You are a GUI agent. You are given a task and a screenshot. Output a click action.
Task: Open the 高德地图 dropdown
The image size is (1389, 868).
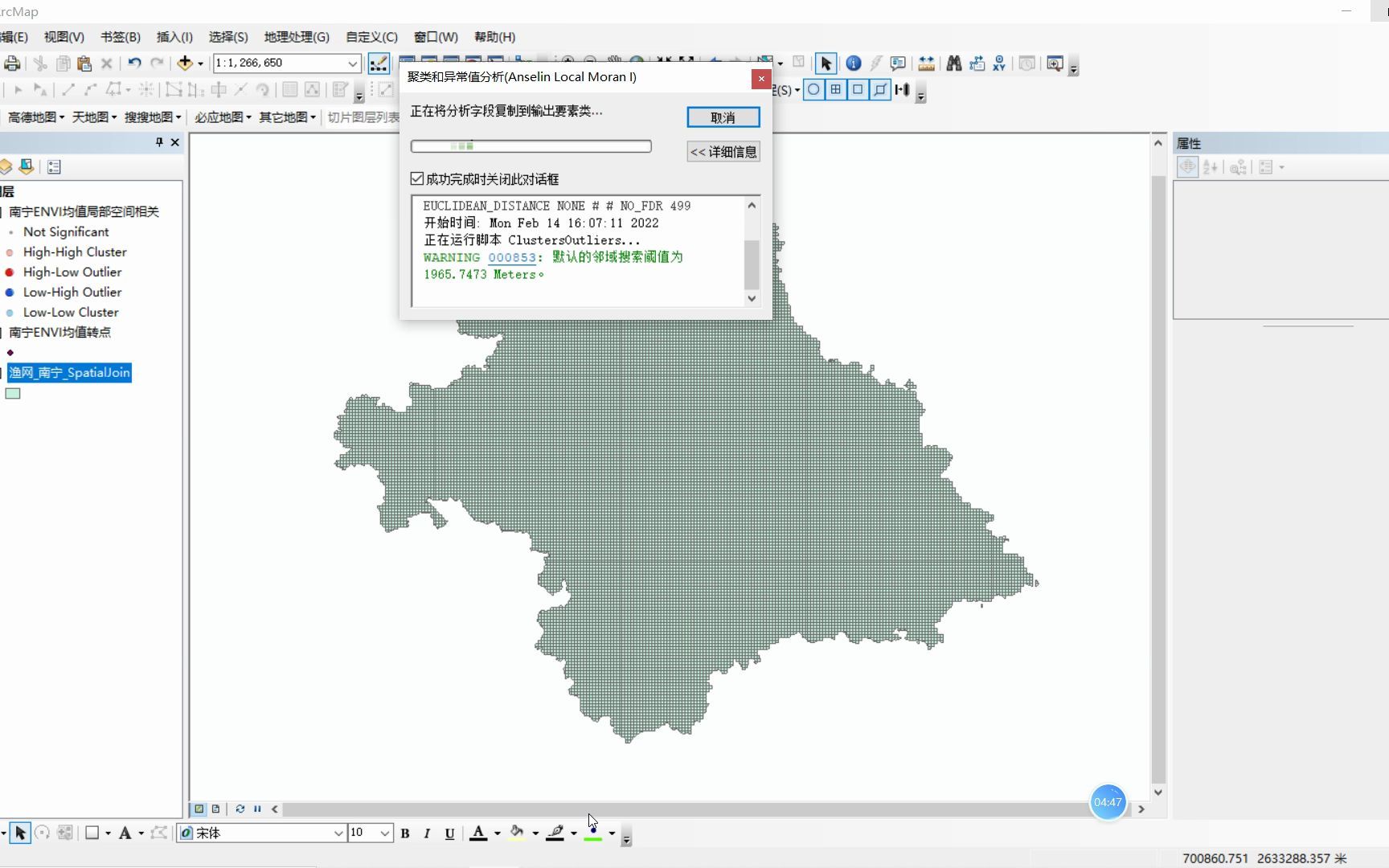34,117
